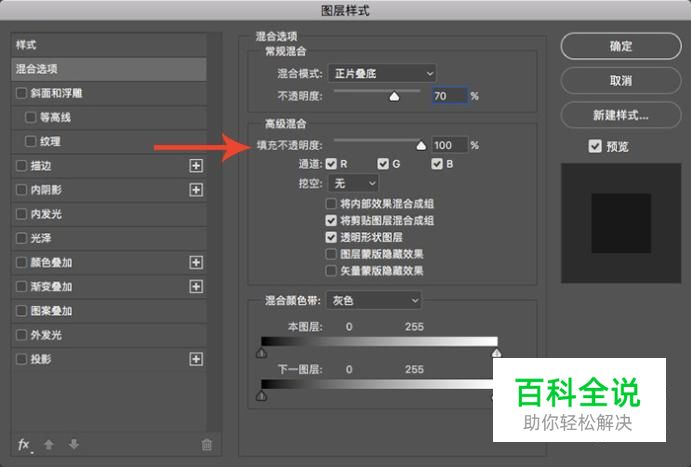This screenshot has height=467, width=691.
Task: Click the fx add-effect icon
Action: 24,445
